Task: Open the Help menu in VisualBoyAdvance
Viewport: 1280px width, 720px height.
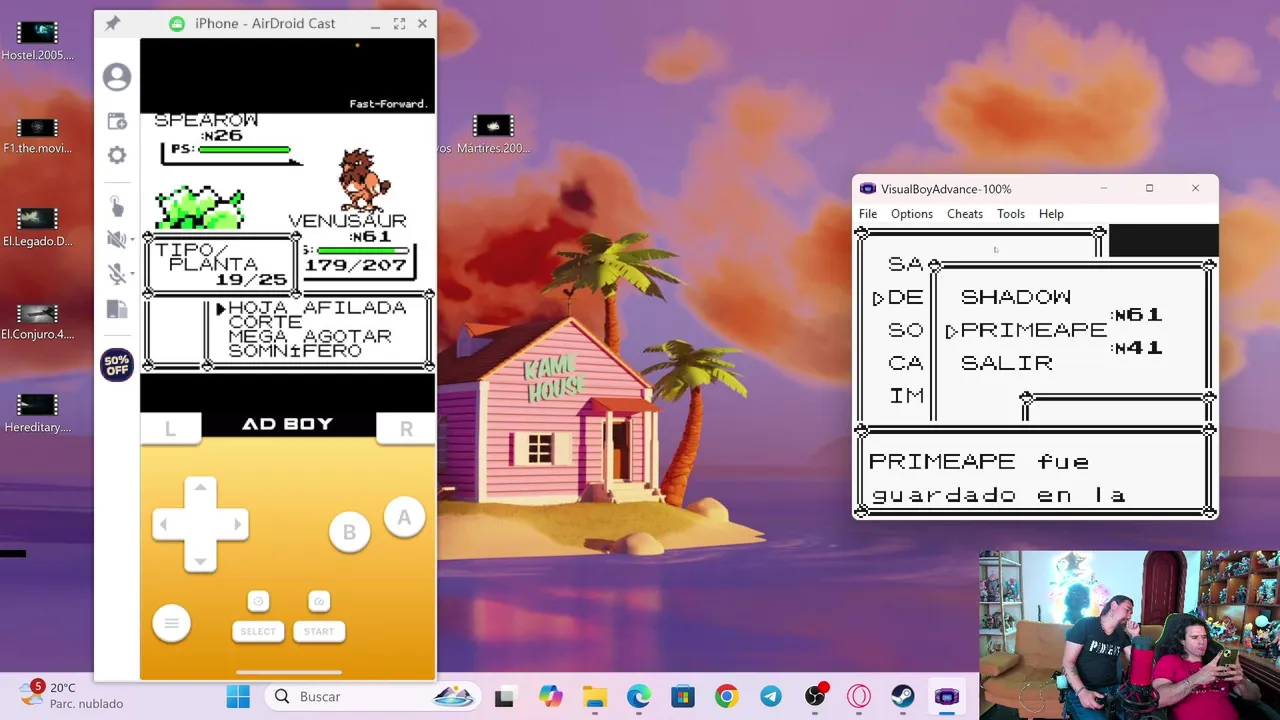Action: click(1051, 214)
